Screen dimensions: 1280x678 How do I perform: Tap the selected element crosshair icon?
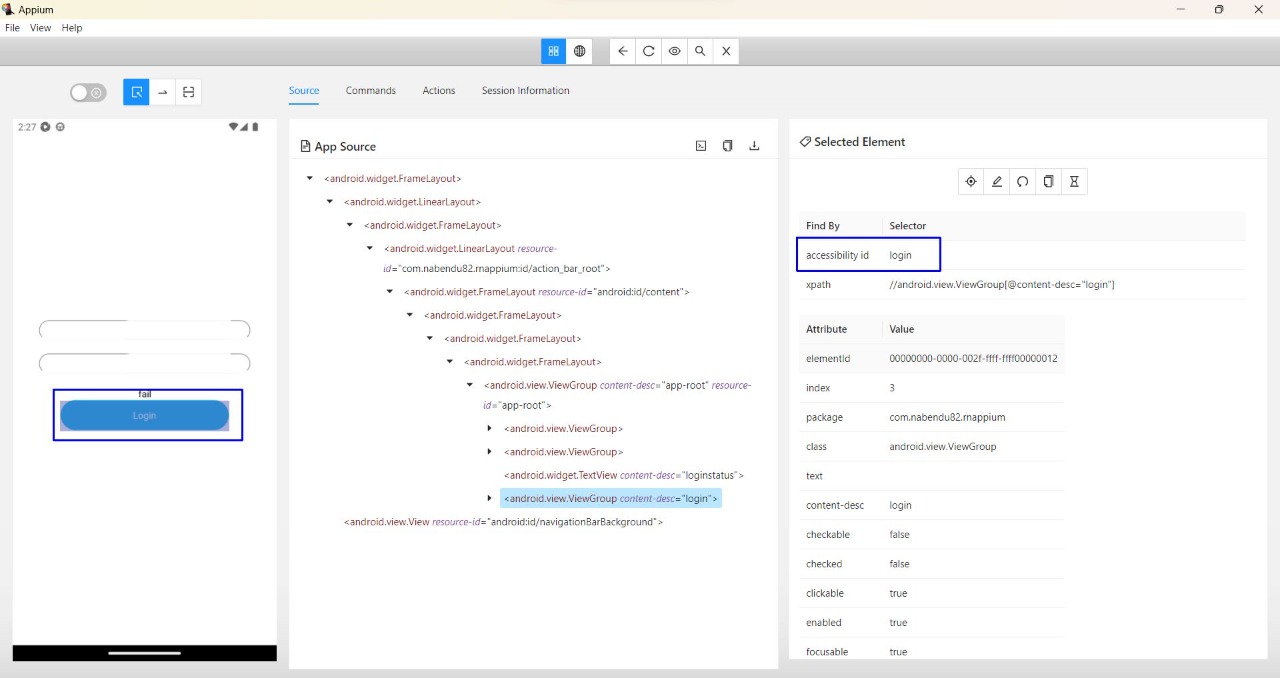tap(971, 181)
